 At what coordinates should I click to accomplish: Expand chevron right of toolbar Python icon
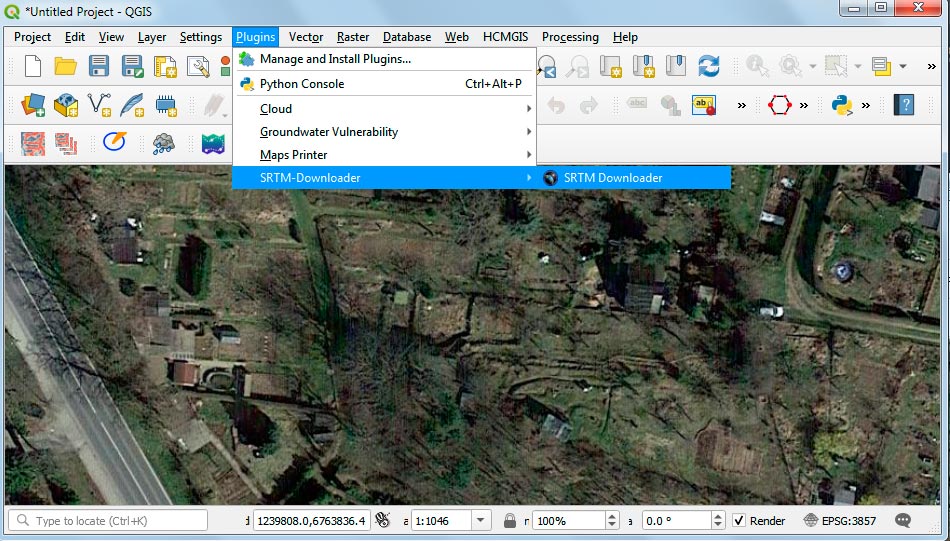[866, 105]
